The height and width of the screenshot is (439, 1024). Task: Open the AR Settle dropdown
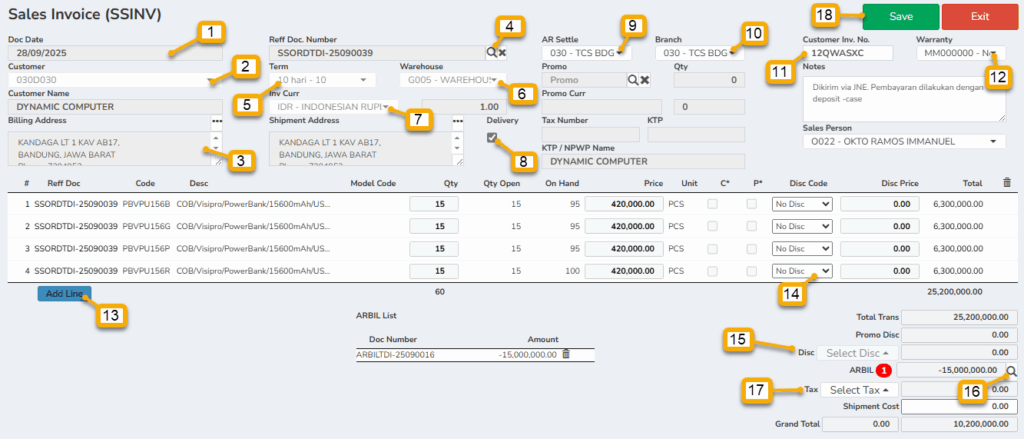point(584,52)
